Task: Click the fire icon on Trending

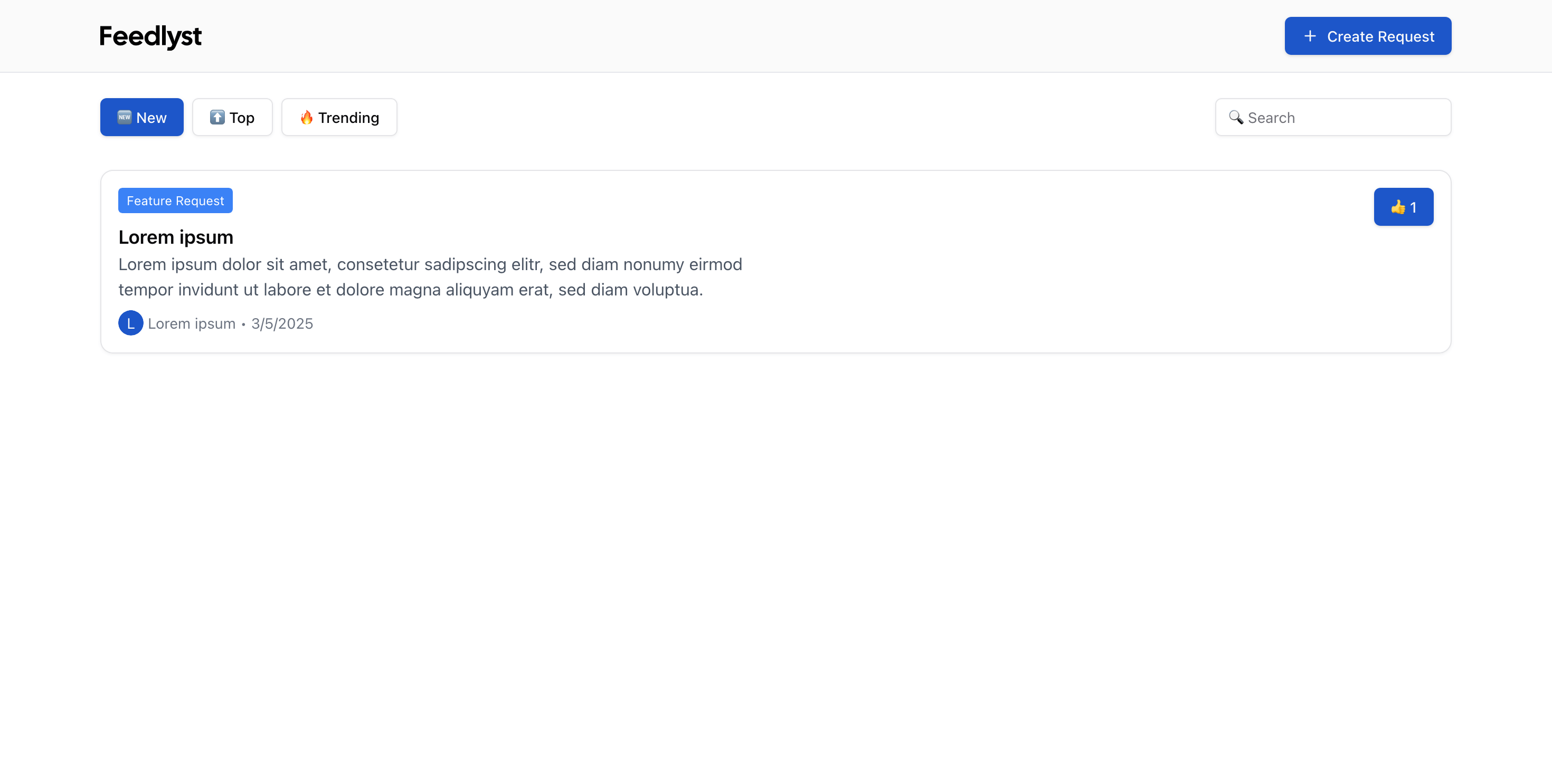Action: (307, 118)
